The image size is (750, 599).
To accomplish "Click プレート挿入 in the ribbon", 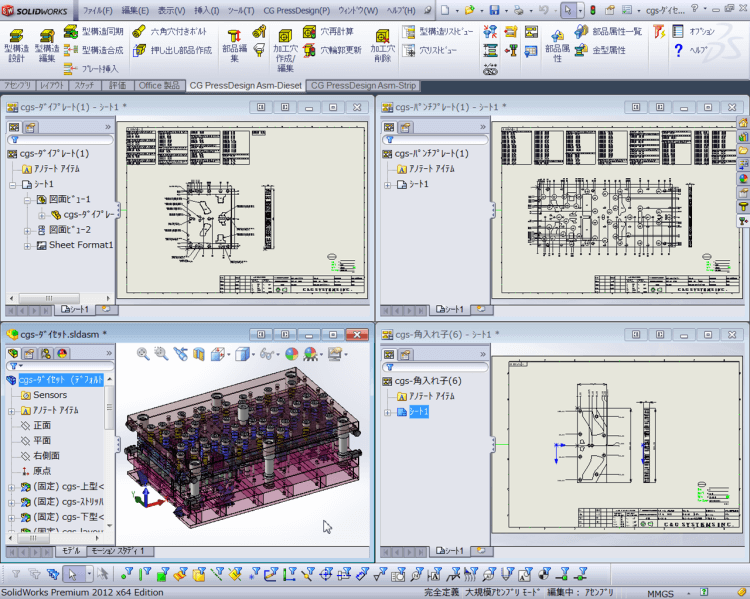I will 91,69.
